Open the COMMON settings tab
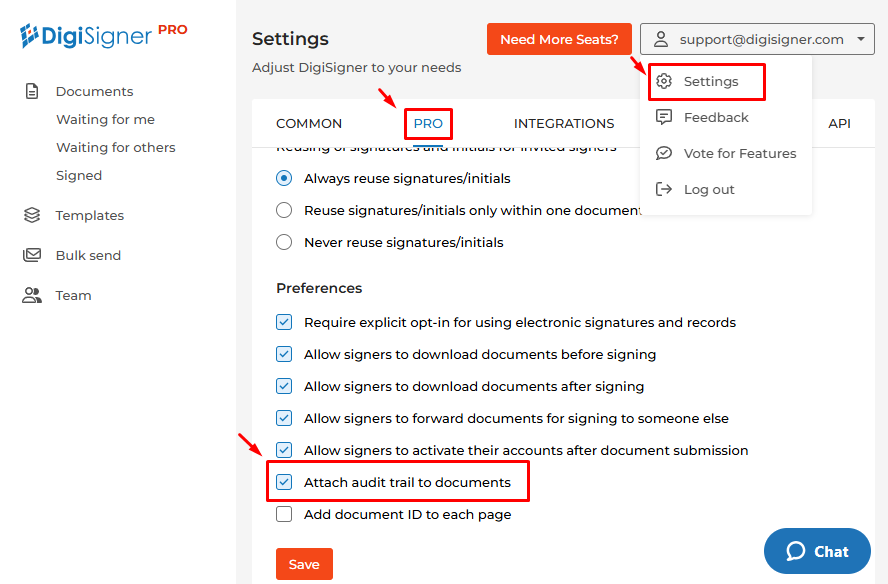 pos(309,123)
